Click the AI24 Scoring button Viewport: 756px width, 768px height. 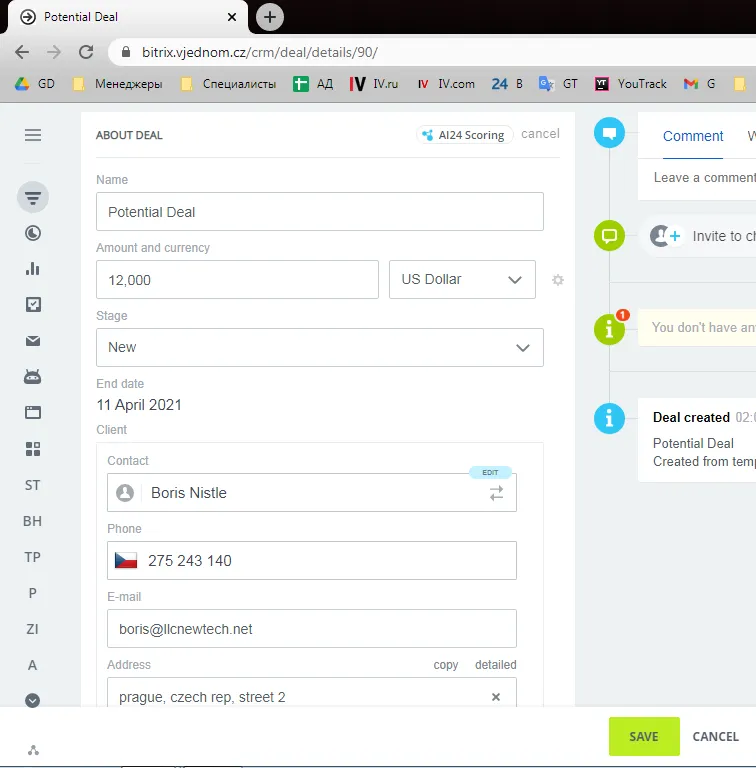464,135
